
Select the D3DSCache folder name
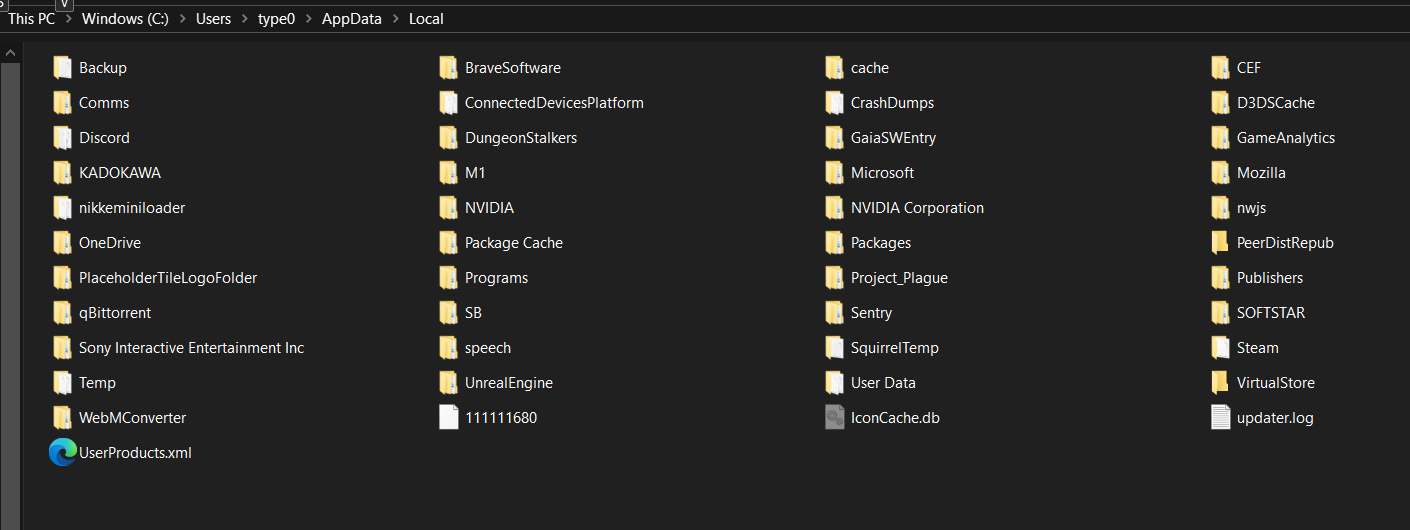pos(1276,103)
